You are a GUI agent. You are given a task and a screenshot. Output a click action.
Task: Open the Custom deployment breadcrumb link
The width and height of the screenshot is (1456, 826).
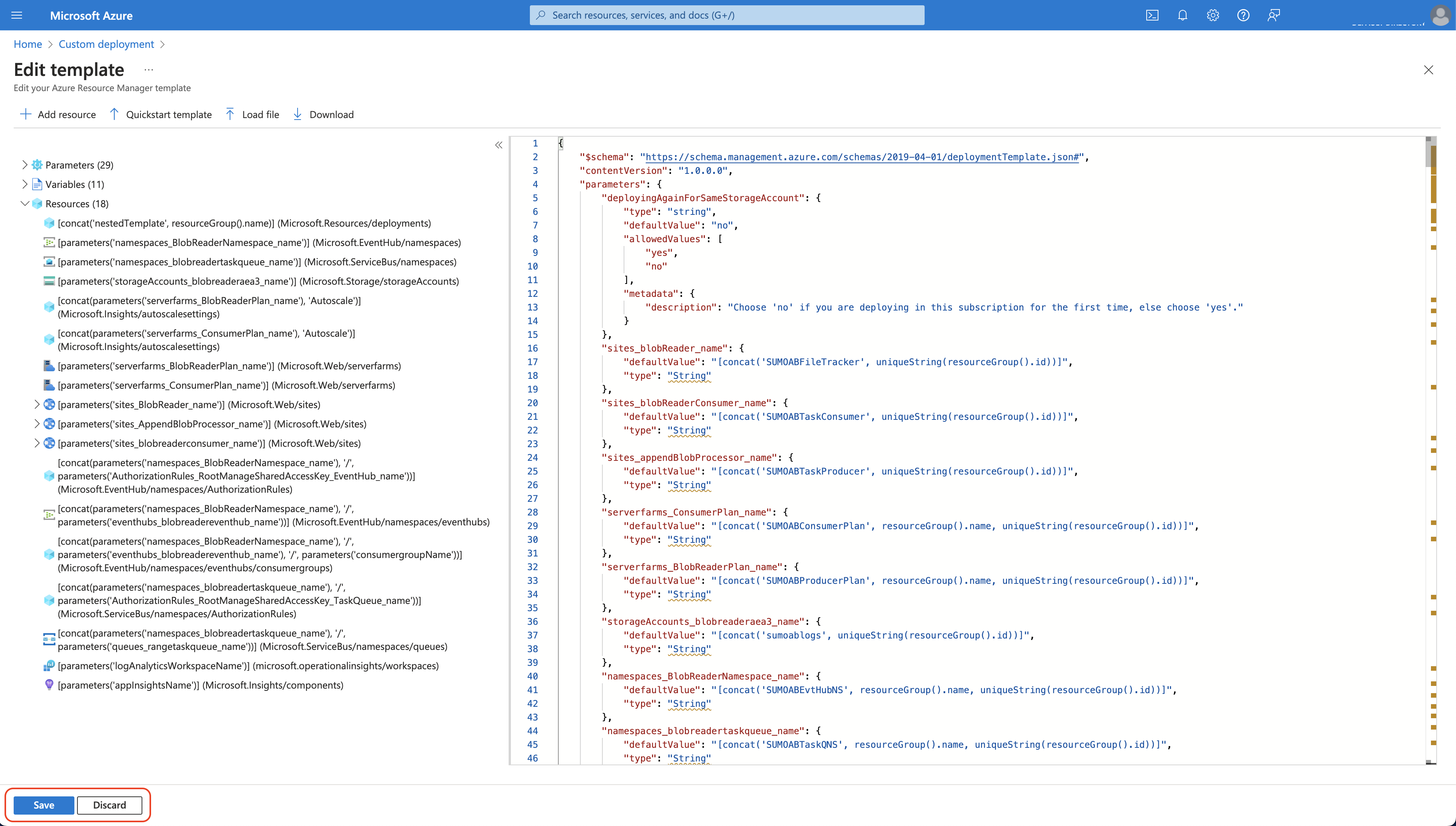[106, 44]
